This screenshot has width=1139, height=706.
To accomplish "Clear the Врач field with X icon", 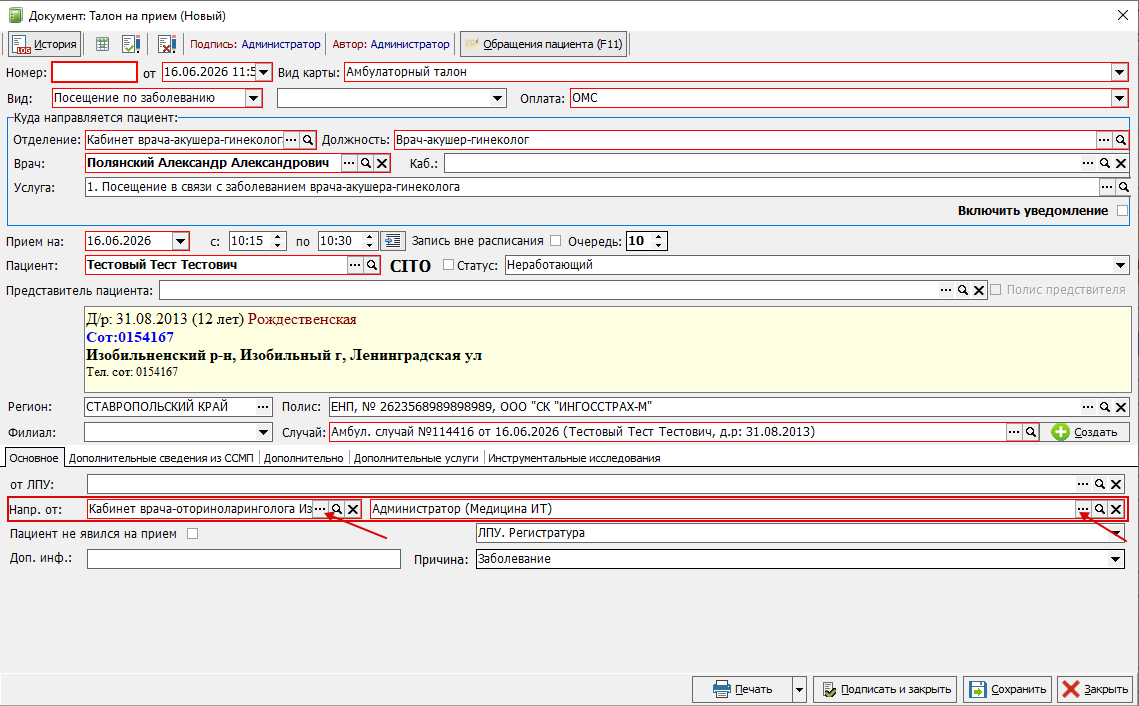I will point(382,163).
